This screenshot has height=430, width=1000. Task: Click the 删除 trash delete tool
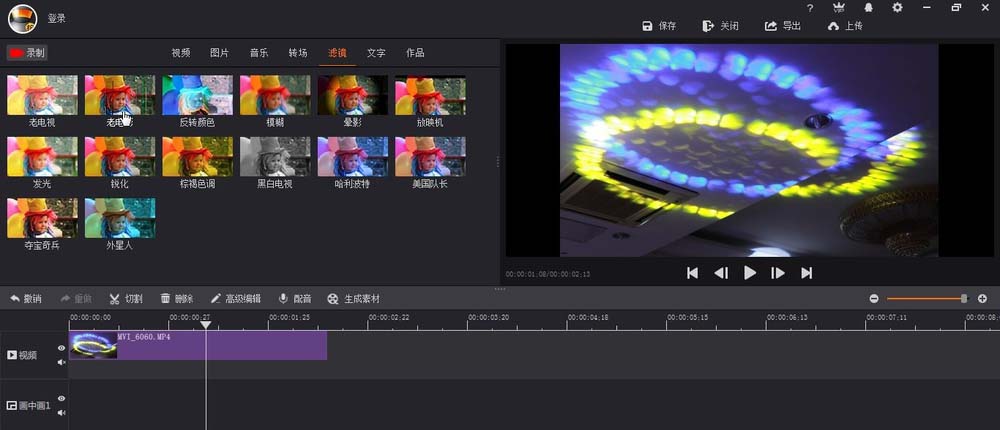point(177,299)
